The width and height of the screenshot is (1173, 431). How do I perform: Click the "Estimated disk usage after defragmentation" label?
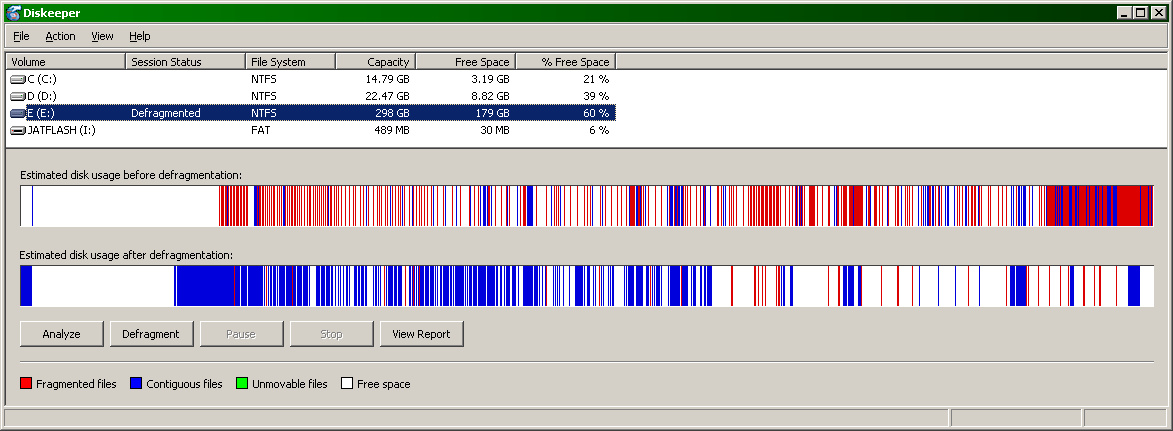point(126,255)
